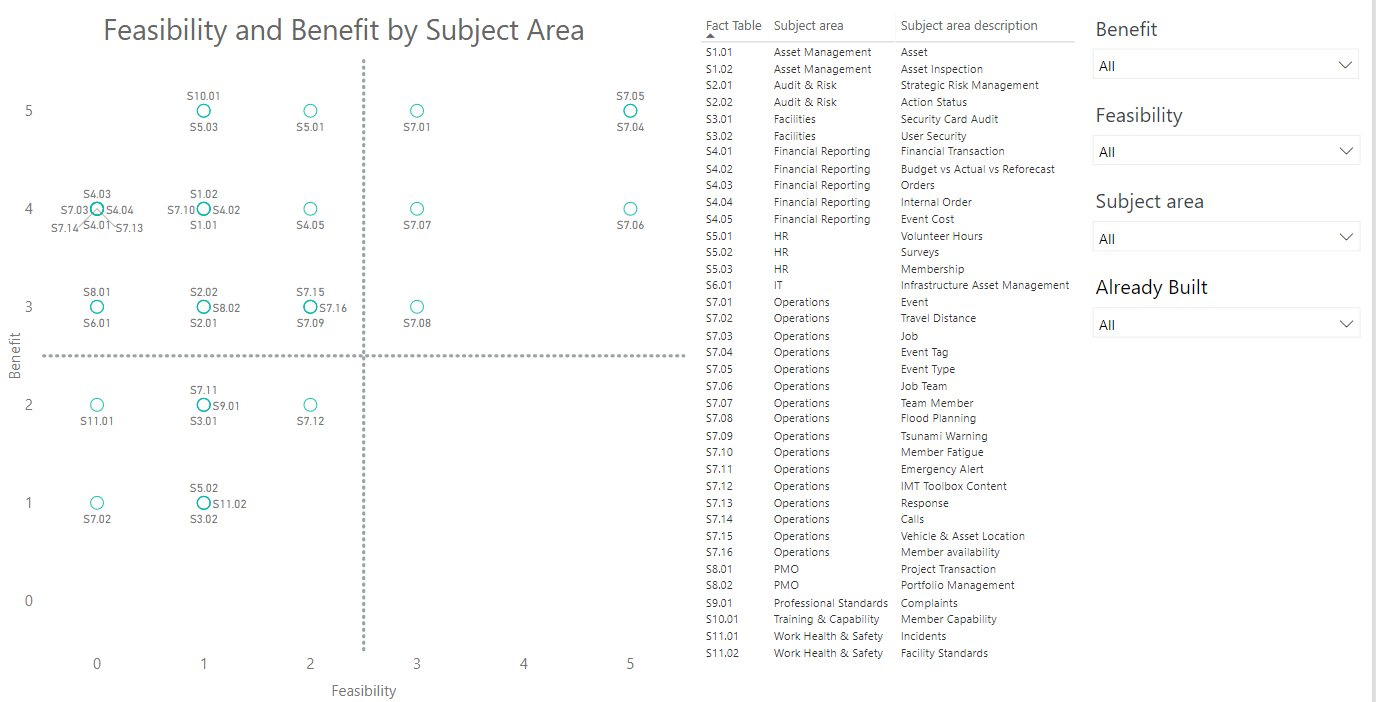Select the Job Team table row
Image resolution: width=1376 pixels, height=702 pixels.
coord(889,386)
